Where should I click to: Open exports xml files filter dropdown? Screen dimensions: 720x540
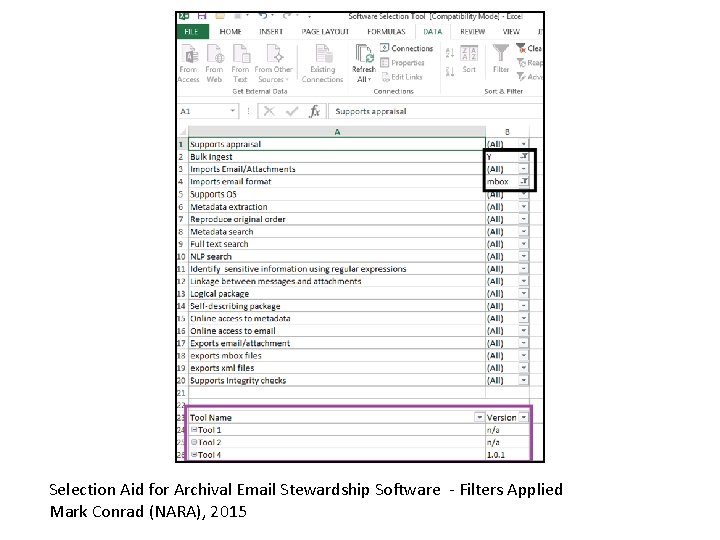click(x=523, y=368)
